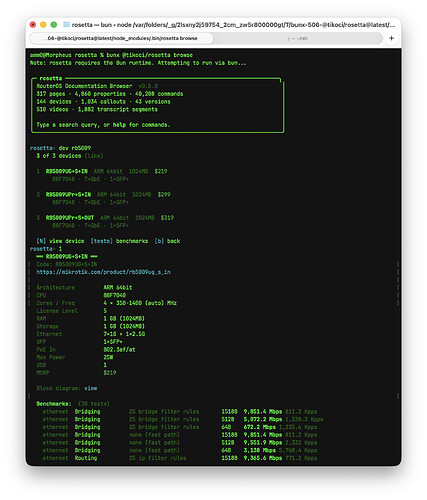Open the mikrotik.com product URL link

(103, 272)
